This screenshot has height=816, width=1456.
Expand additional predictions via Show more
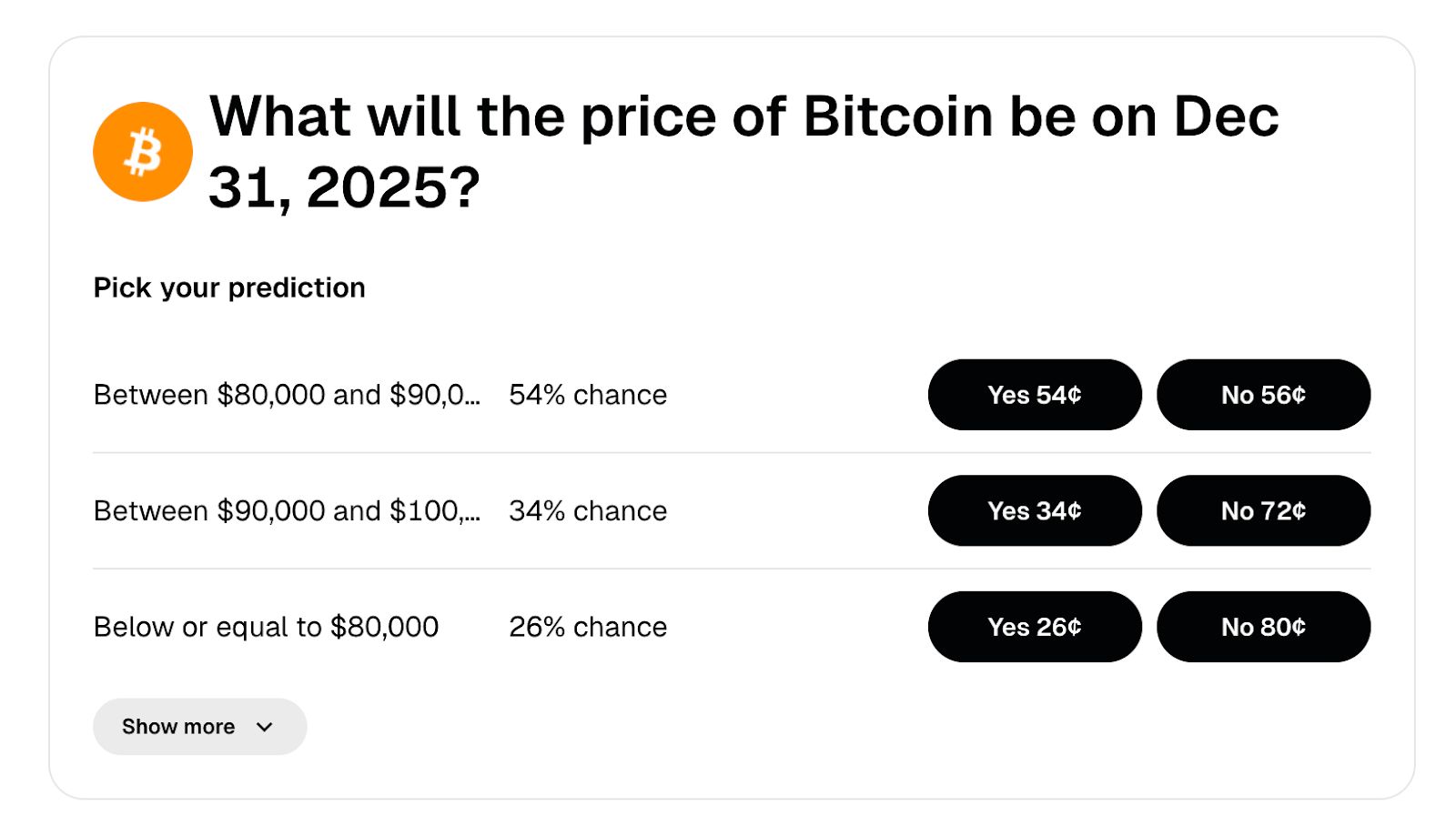(199, 726)
